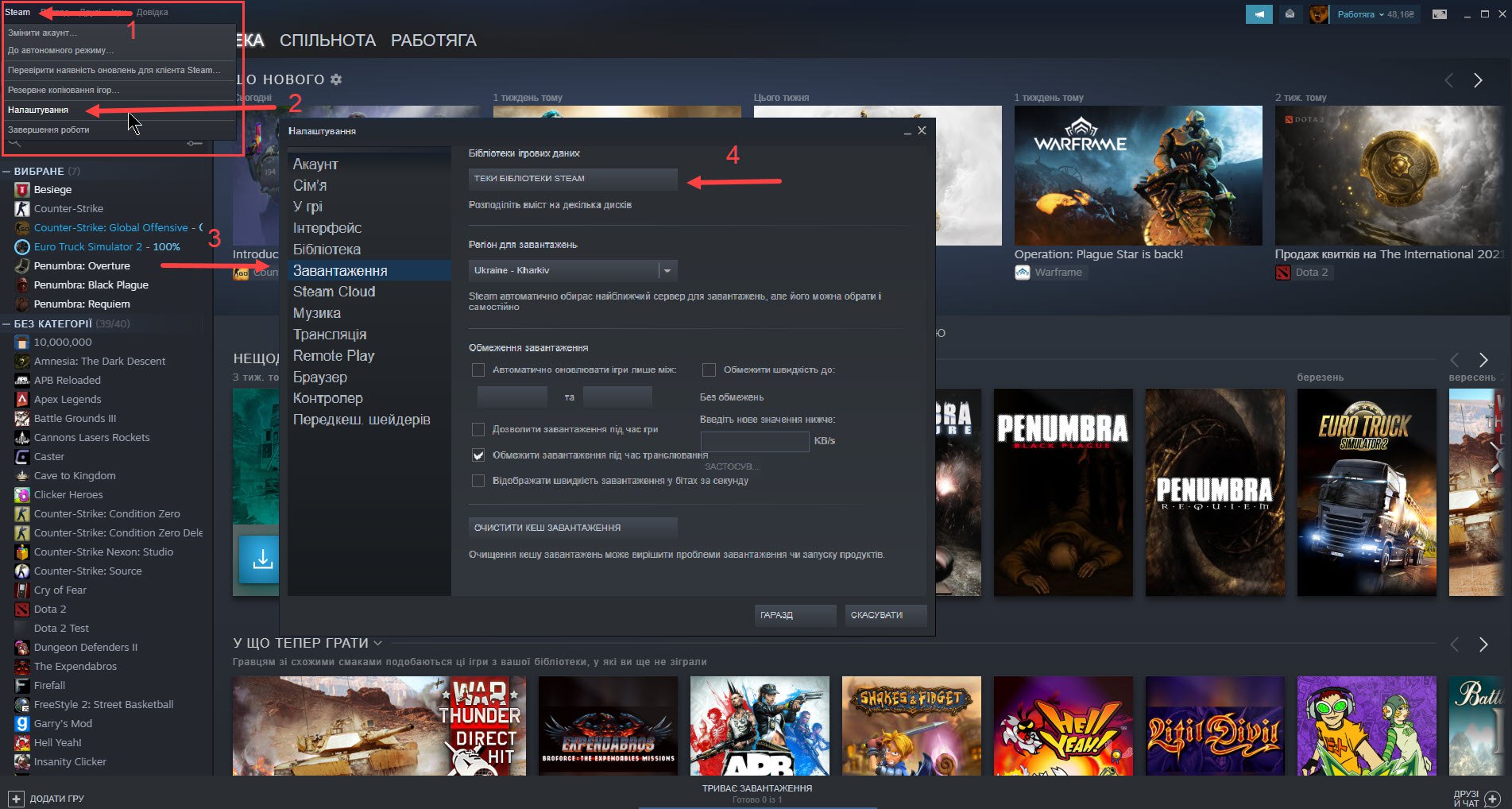Toggle Обмежити швидкість до checkbox
Viewport: 1512px width, 809px height.
point(710,370)
